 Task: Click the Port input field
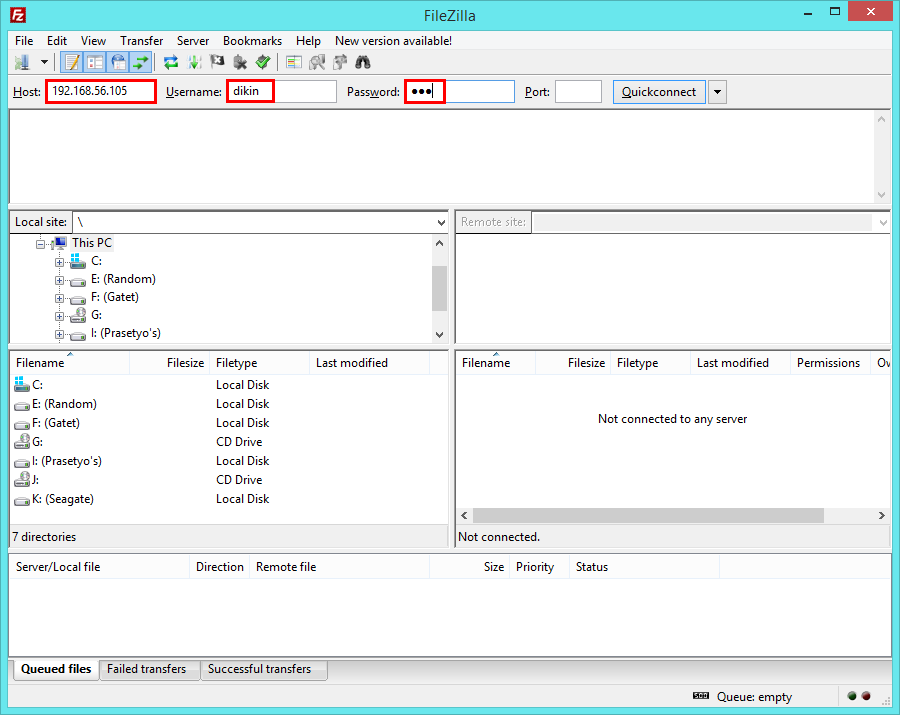pos(578,92)
